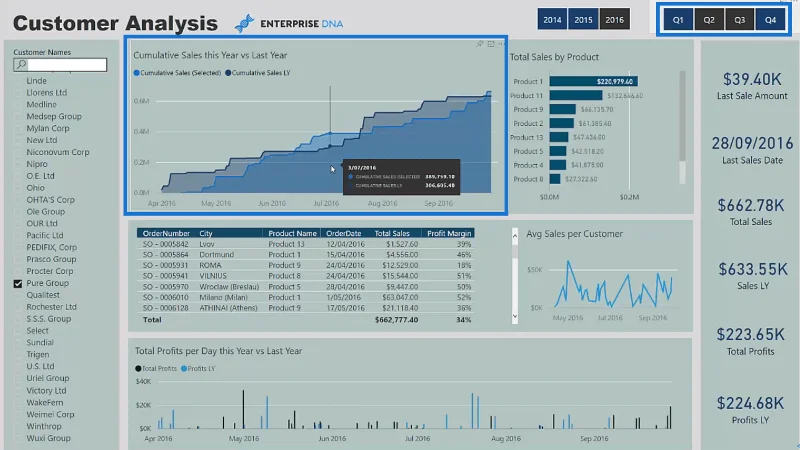
Task: Sort table by the OrderDate column header
Action: pyautogui.click(x=343, y=233)
